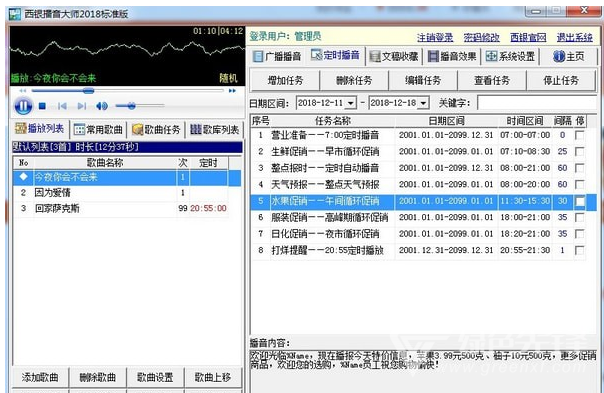Click the 停止任务 button

point(561,80)
